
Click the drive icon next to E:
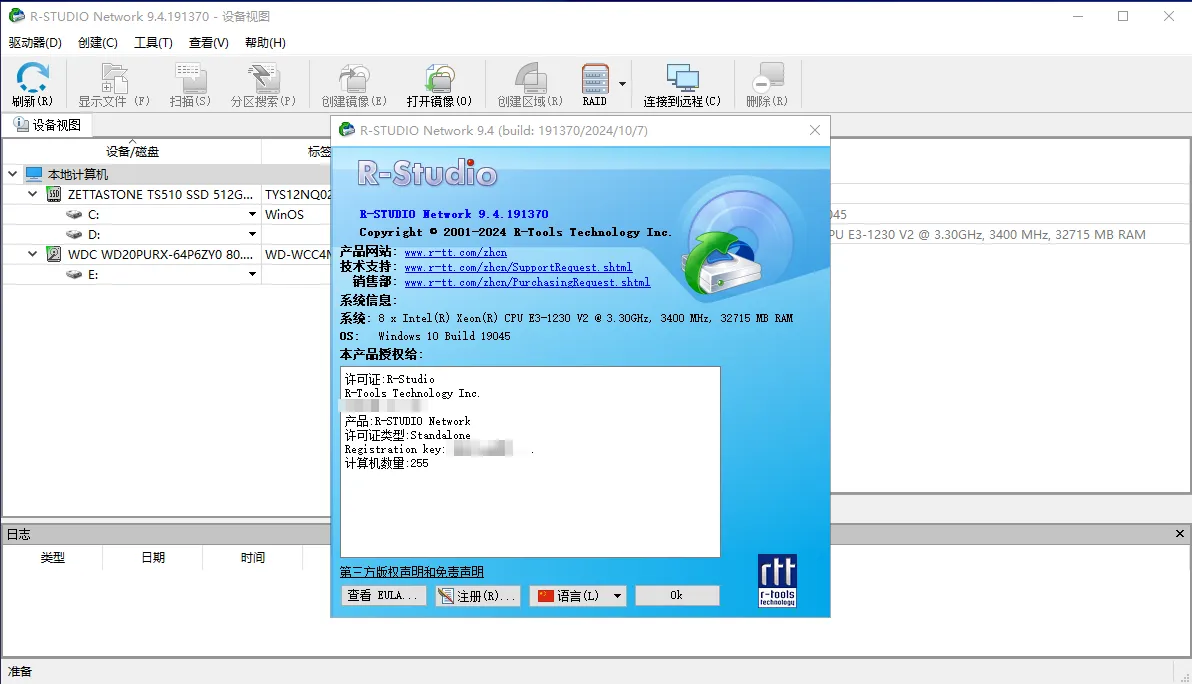(74, 274)
